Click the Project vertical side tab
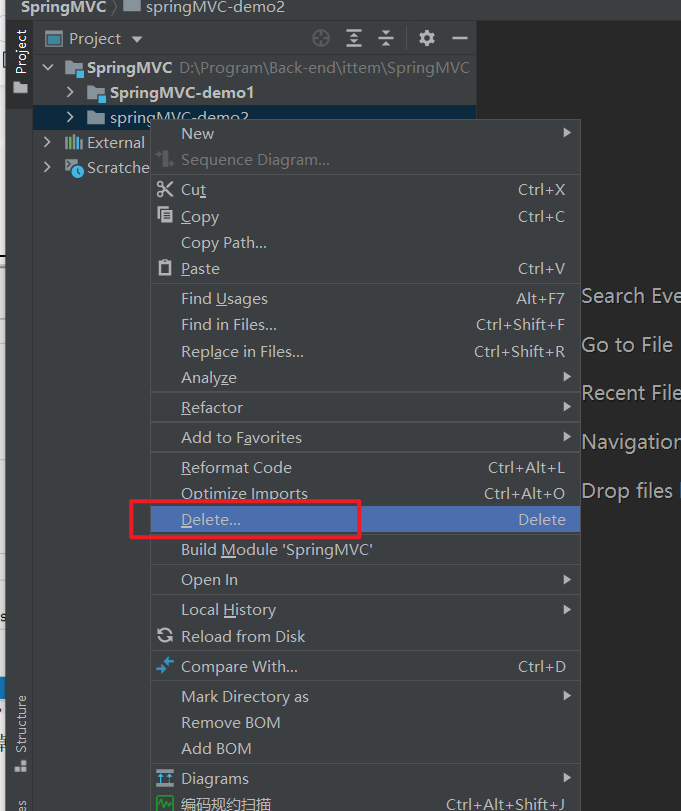The height and width of the screenshot is (811, 681). 21,62
